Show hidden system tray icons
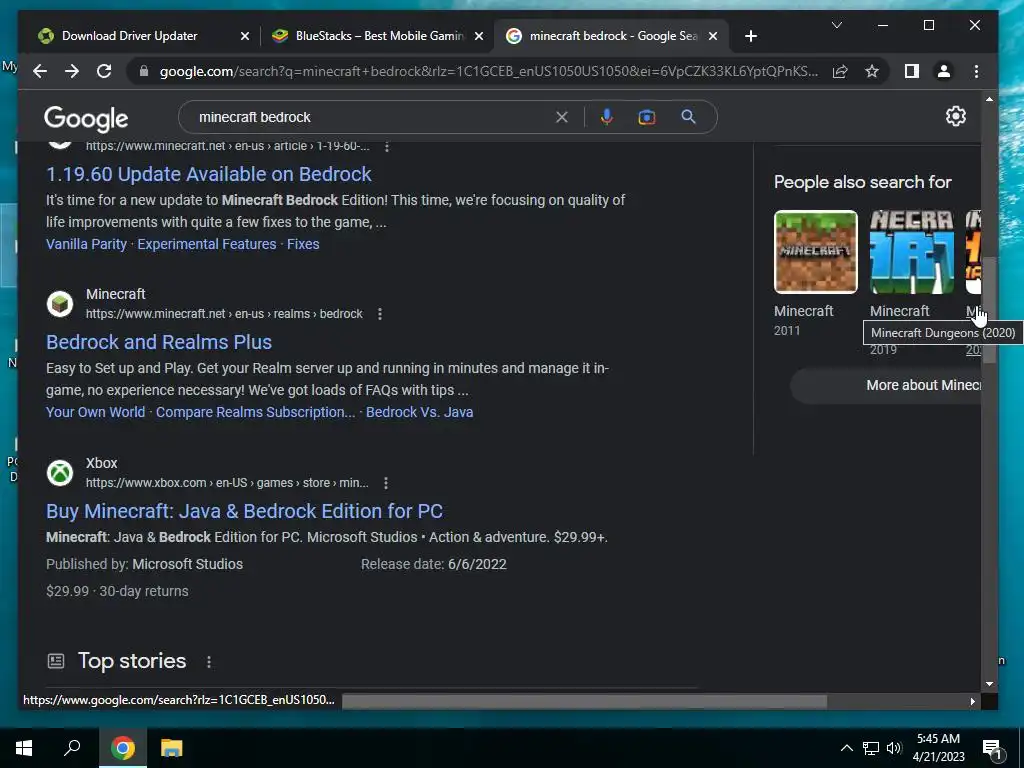Image resolution: width=1024 pixels, height=768 pixels. tap(846, 748)
